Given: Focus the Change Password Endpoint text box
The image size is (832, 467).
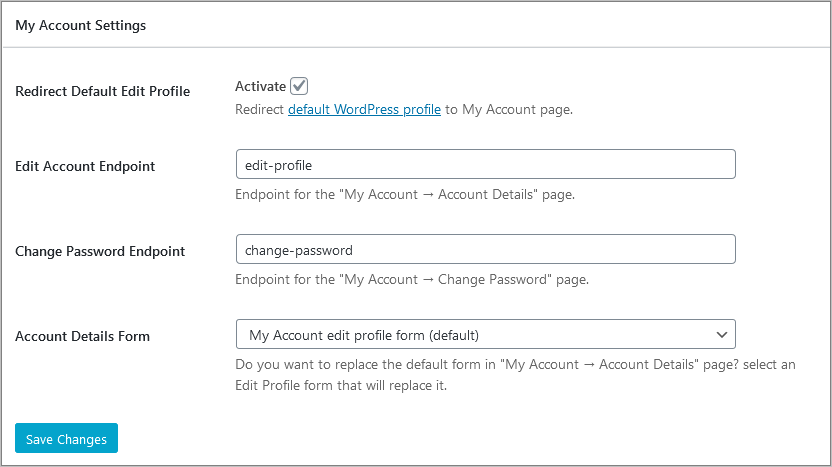Looking at the screenshot, I should pyautogui.click(x=486, y=249).
